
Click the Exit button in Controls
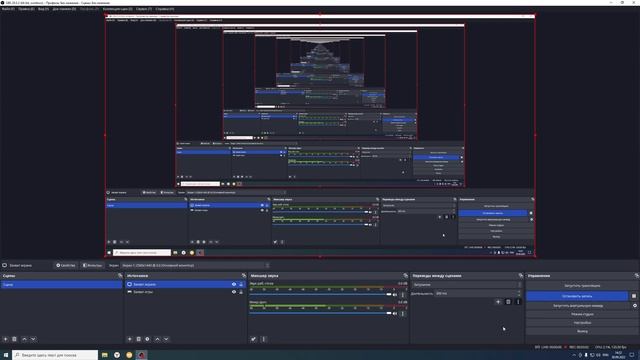pyautogui.click(x=582, y=331)
